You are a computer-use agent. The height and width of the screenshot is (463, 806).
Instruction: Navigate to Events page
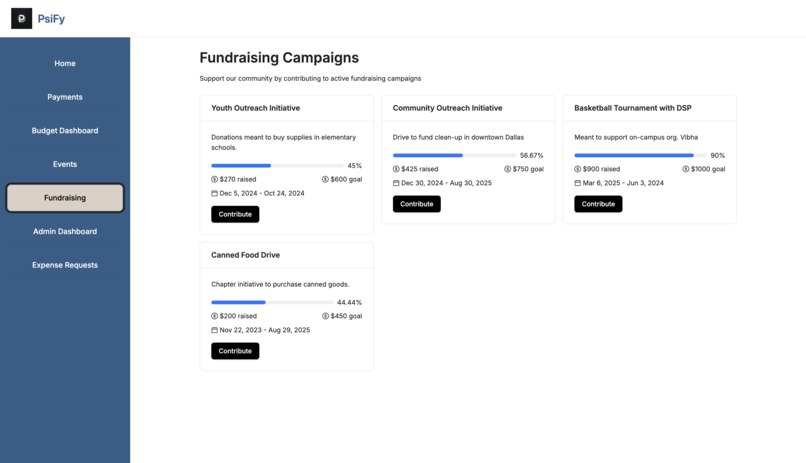[x=65, y=164]
